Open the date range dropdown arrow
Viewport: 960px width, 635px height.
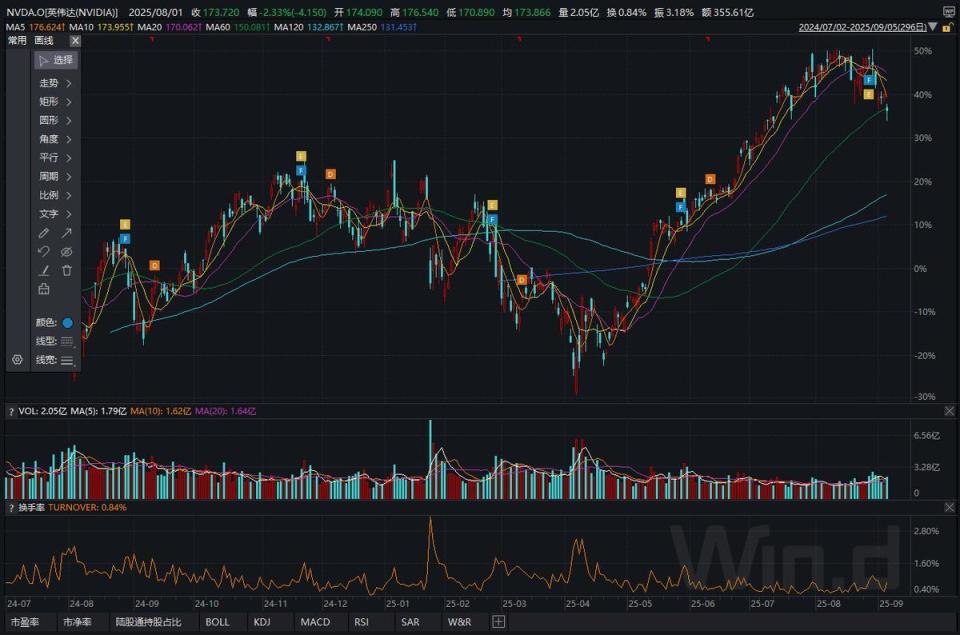(x=932, y=27)
